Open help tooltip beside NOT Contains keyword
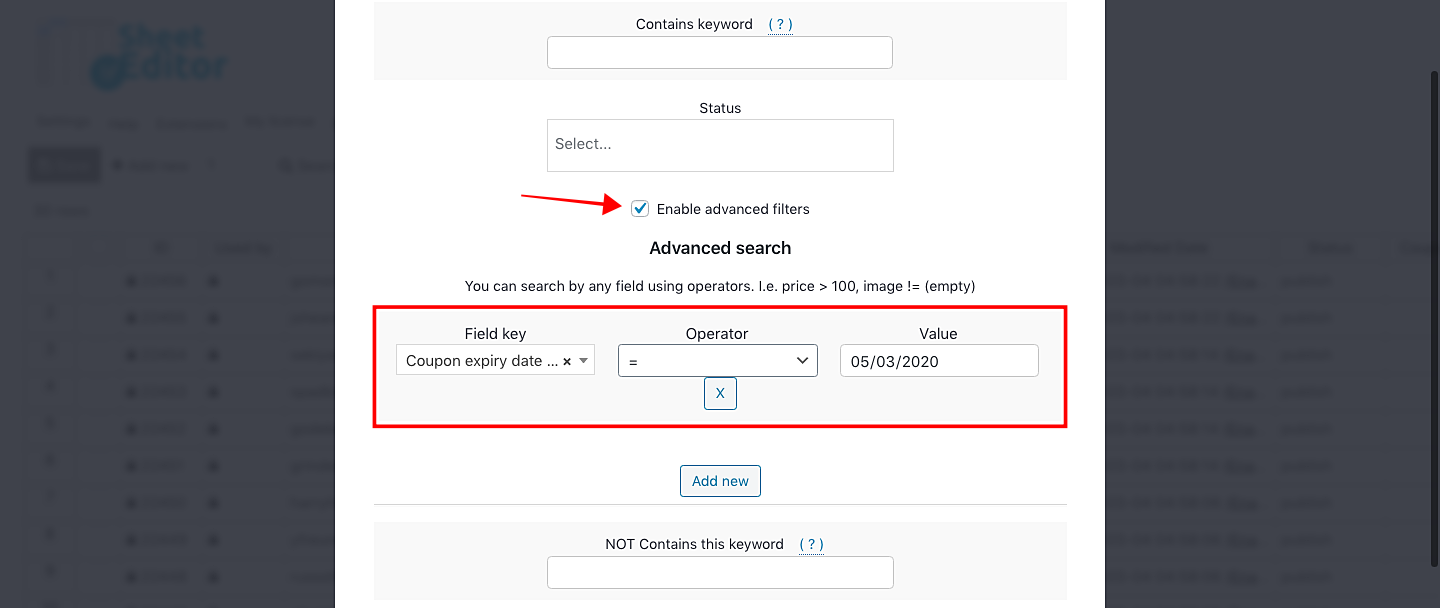 [811, 544]
